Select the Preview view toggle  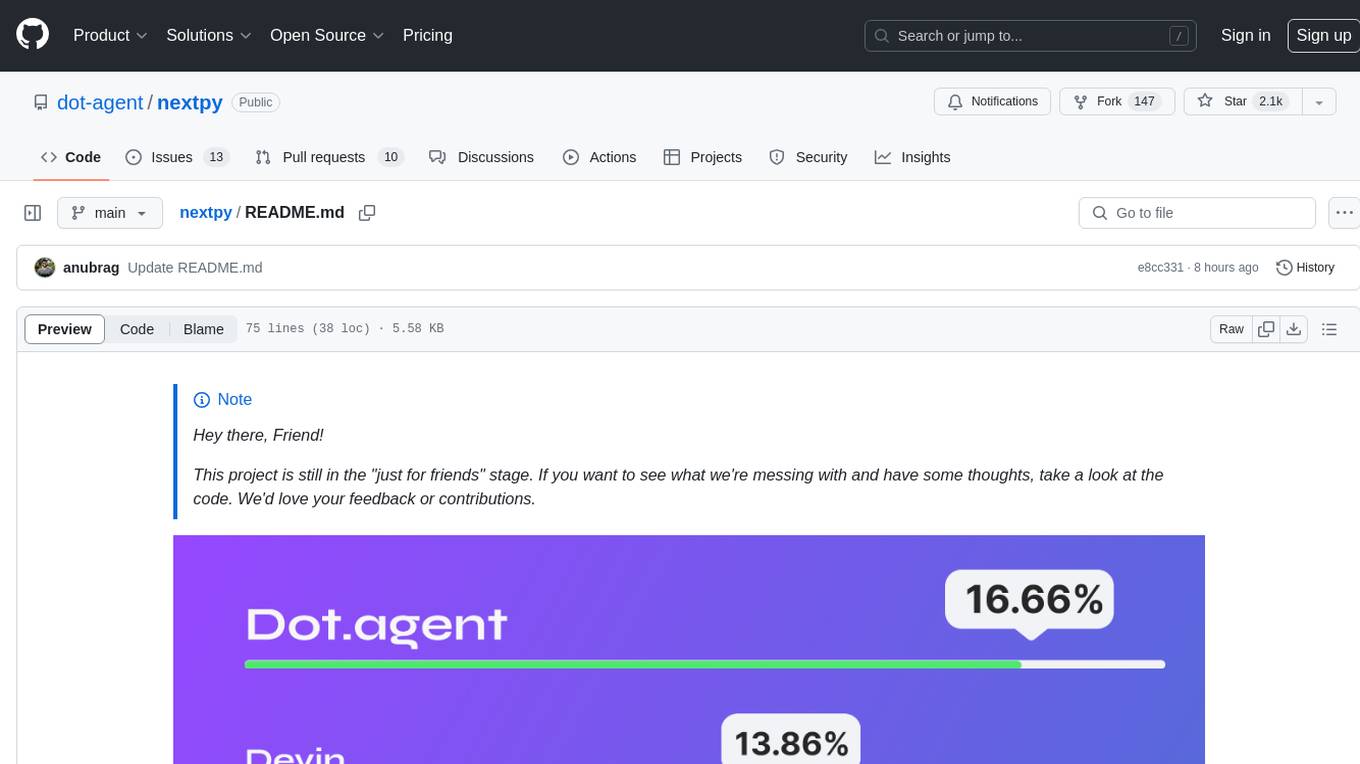[x=65, y=329]
